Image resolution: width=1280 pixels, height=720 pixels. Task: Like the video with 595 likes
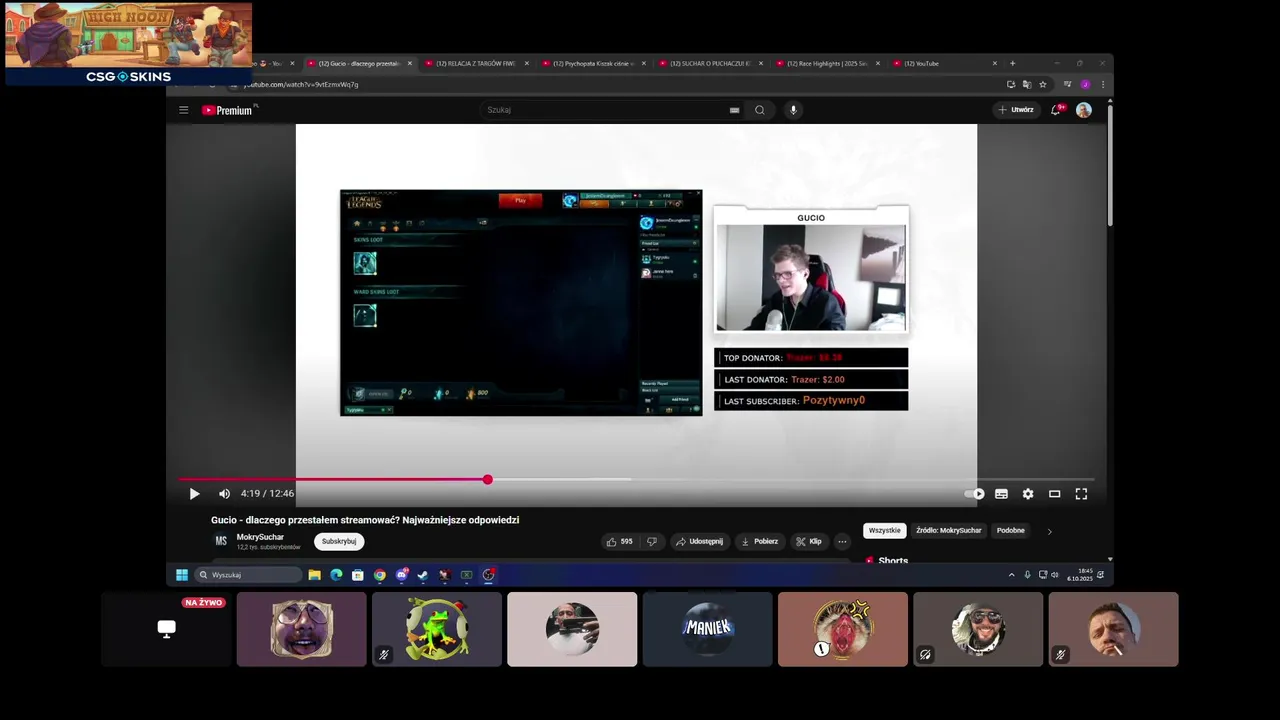click(x=619, y=542)
